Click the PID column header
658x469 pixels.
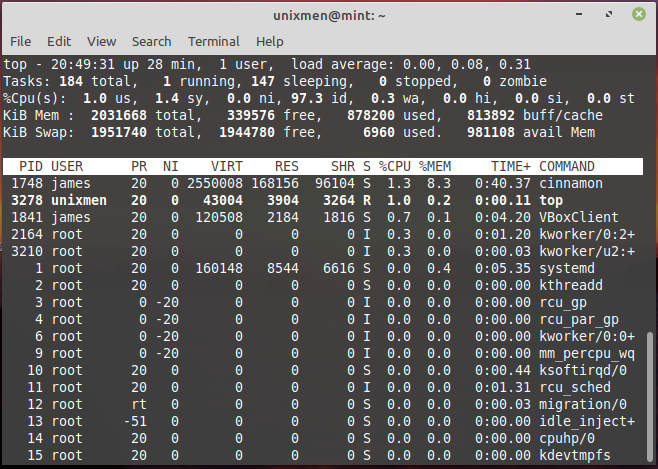click(31, 167)
